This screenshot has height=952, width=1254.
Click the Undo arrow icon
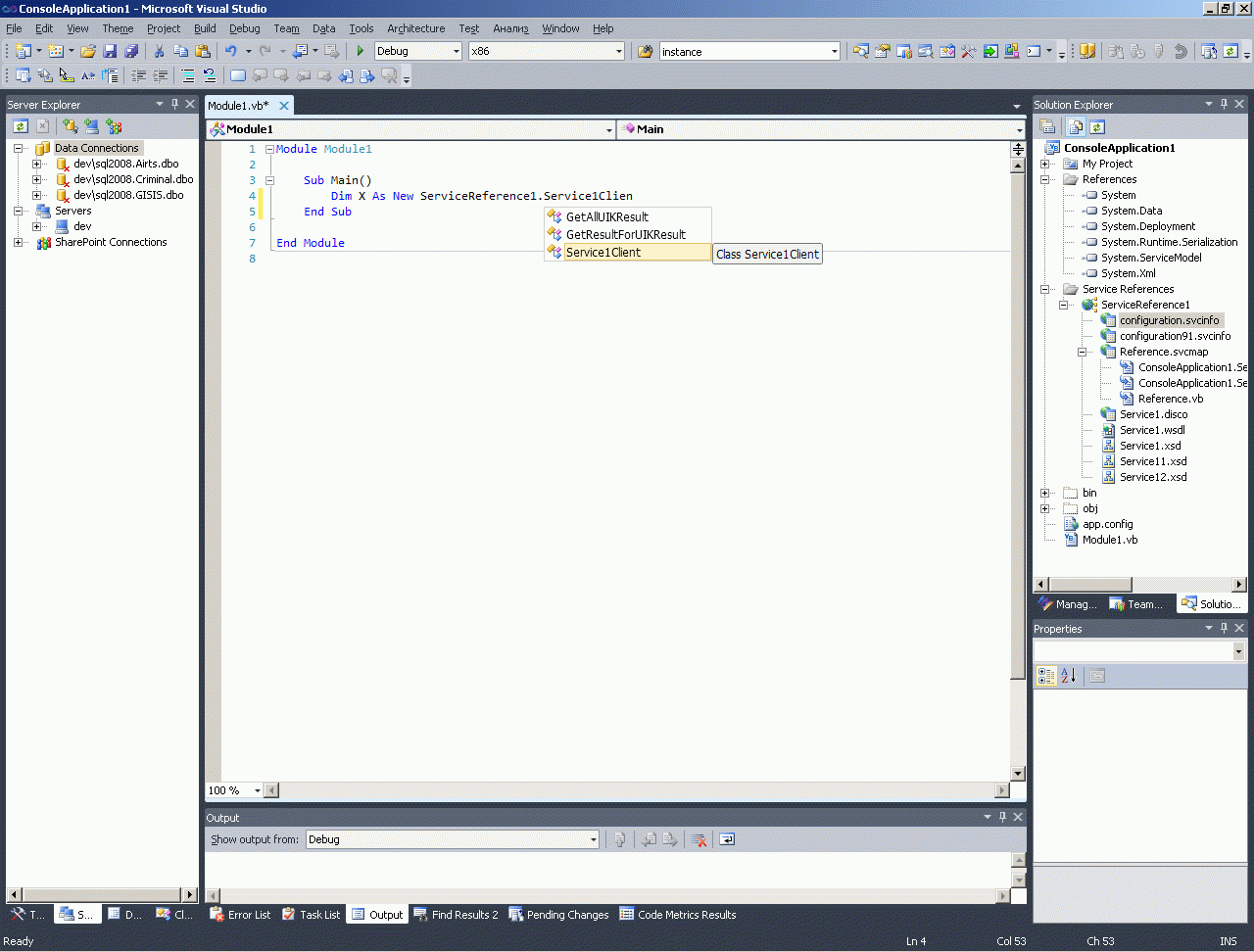pyautogui.click(x=230, y=51)
